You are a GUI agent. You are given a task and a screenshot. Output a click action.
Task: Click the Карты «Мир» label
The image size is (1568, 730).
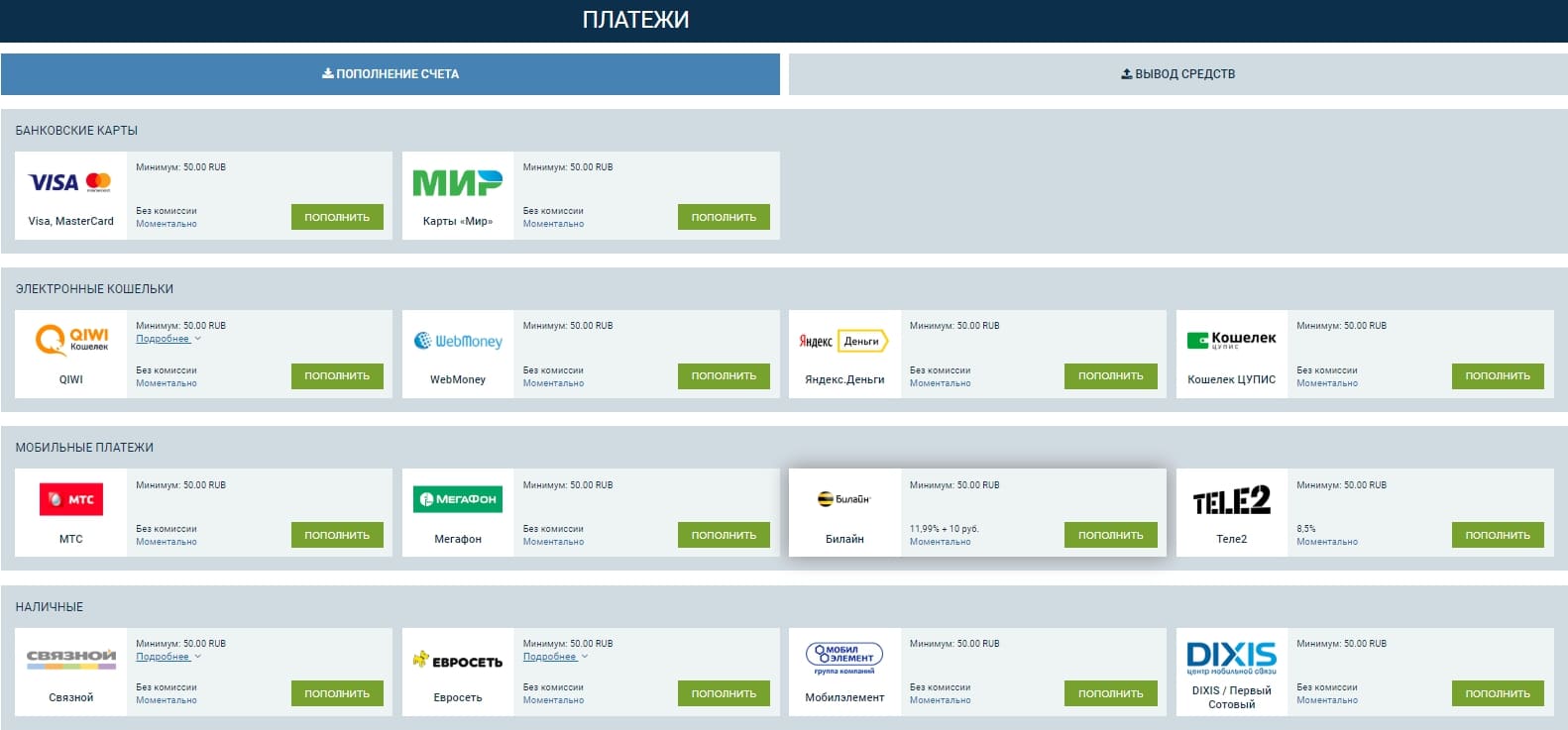(458, 221)
